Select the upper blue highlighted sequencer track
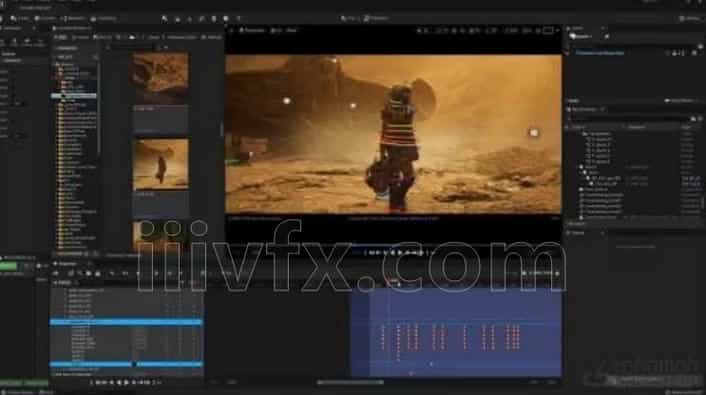This screenshot has height=395, width=706. (126, 322)
